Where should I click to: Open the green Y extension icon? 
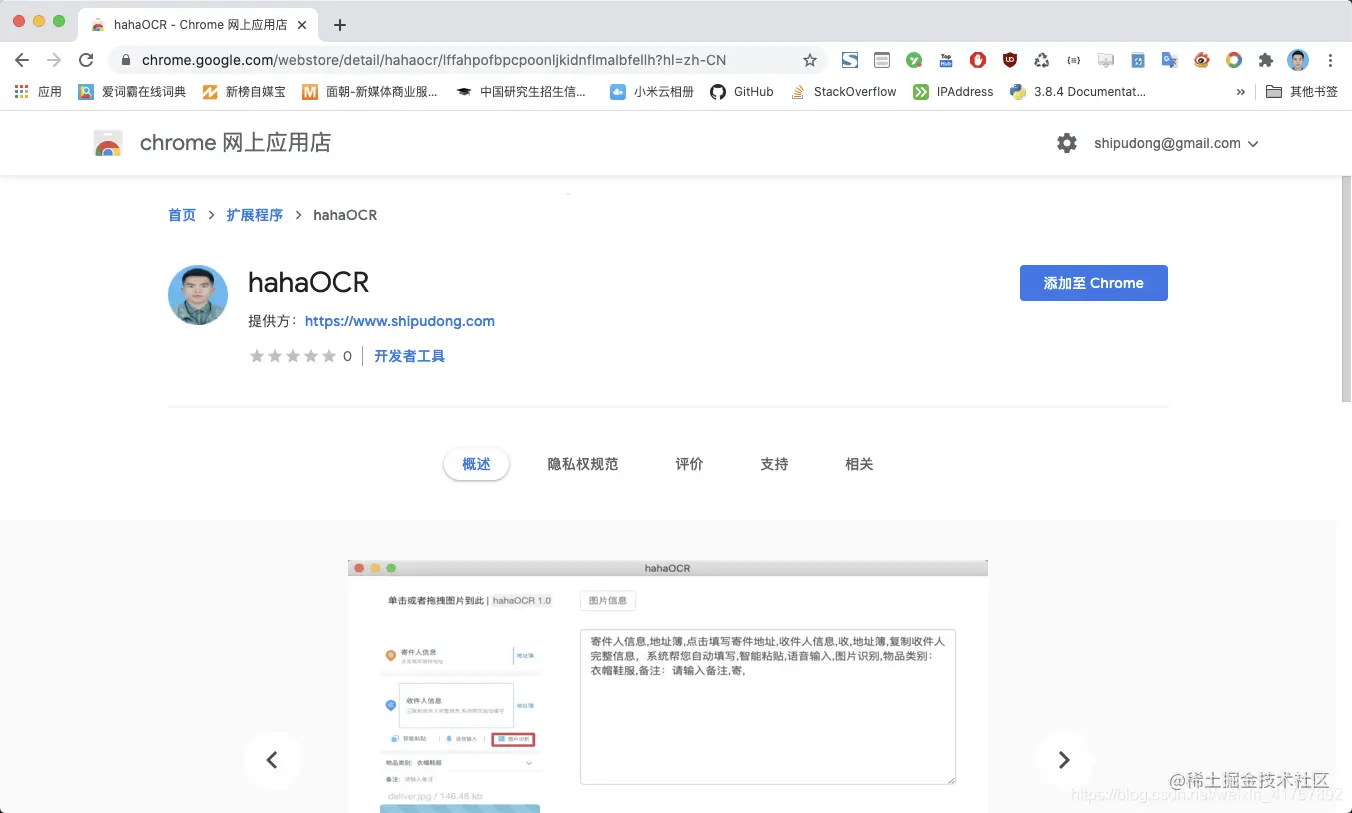click(x=914, y=60)
